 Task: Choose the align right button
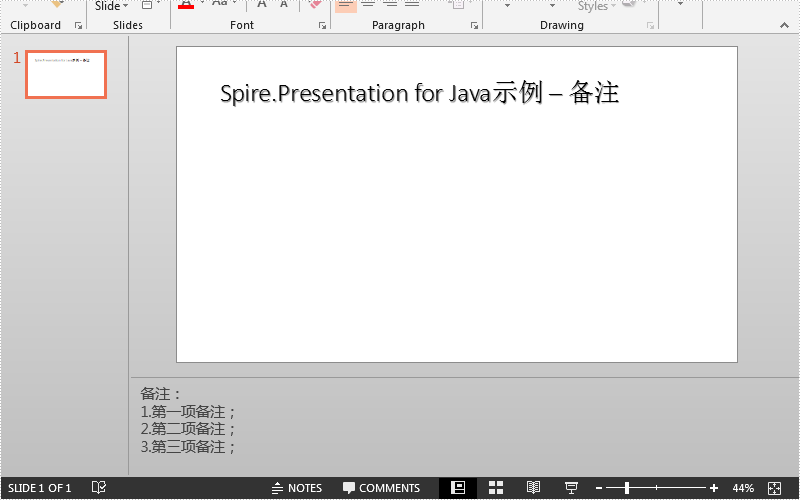[390, 5]
